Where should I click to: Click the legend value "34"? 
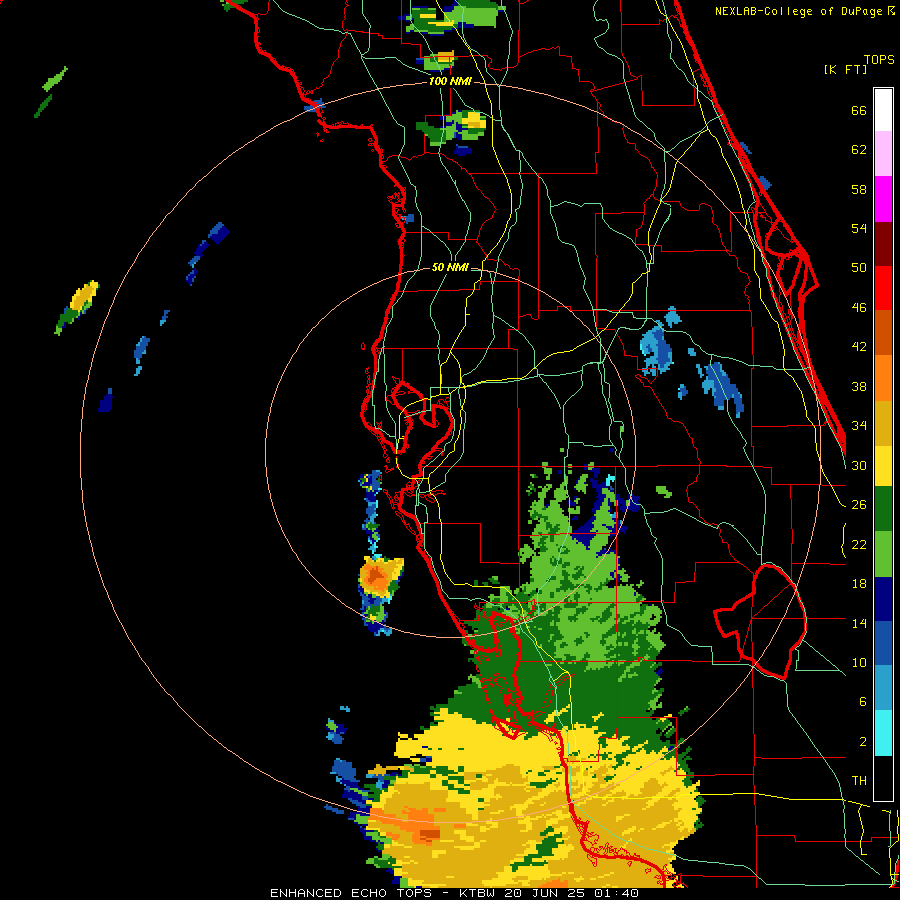pos(859,426)
